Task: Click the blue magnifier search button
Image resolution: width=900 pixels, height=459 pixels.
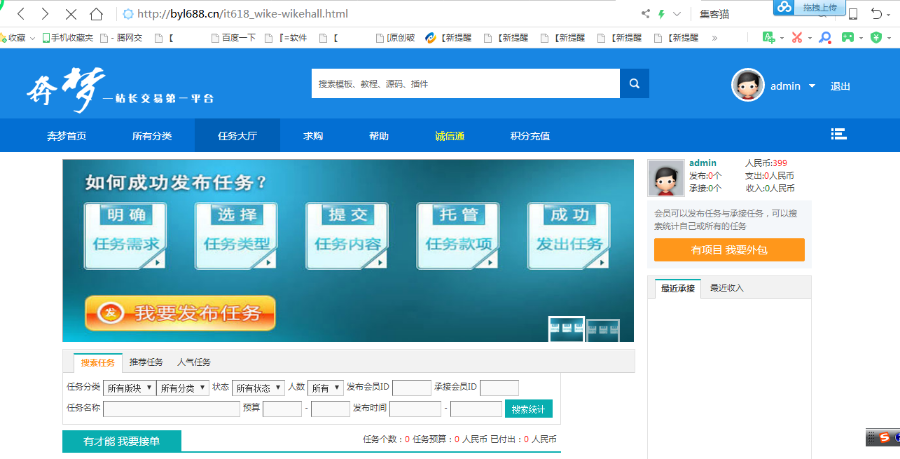Action: point(634,84)
